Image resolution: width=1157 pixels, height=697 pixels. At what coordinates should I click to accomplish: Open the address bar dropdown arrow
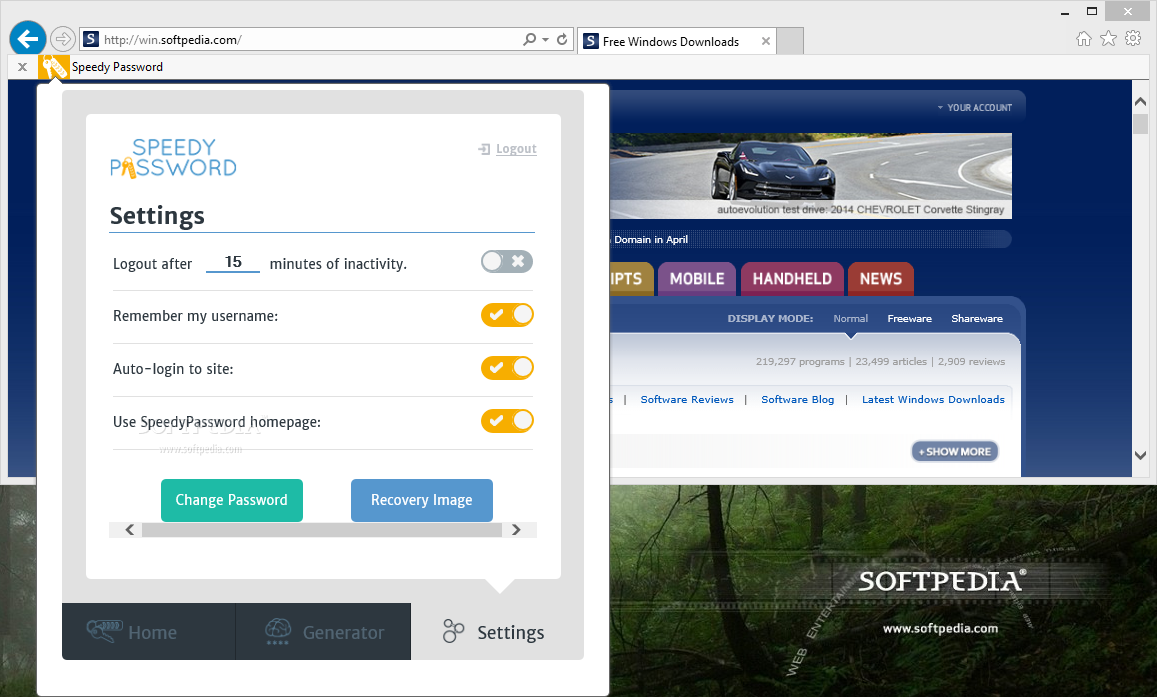coord(545,40)
